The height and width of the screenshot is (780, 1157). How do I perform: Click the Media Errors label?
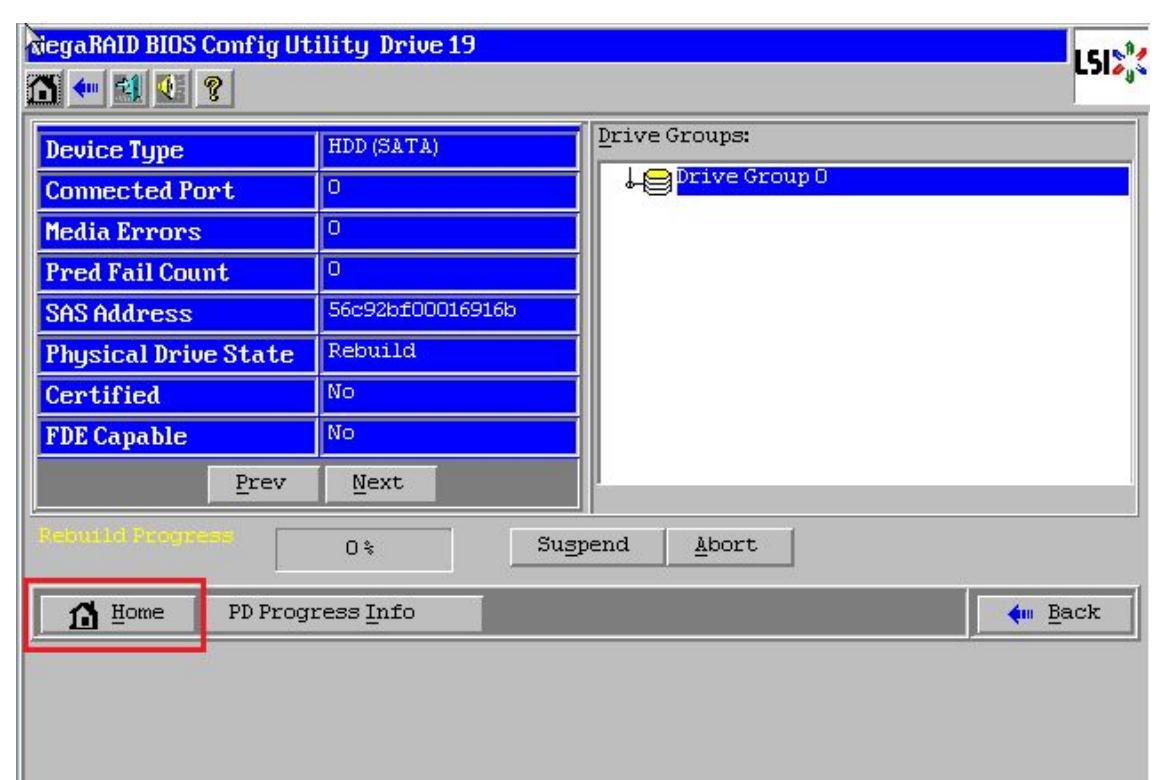123,232
